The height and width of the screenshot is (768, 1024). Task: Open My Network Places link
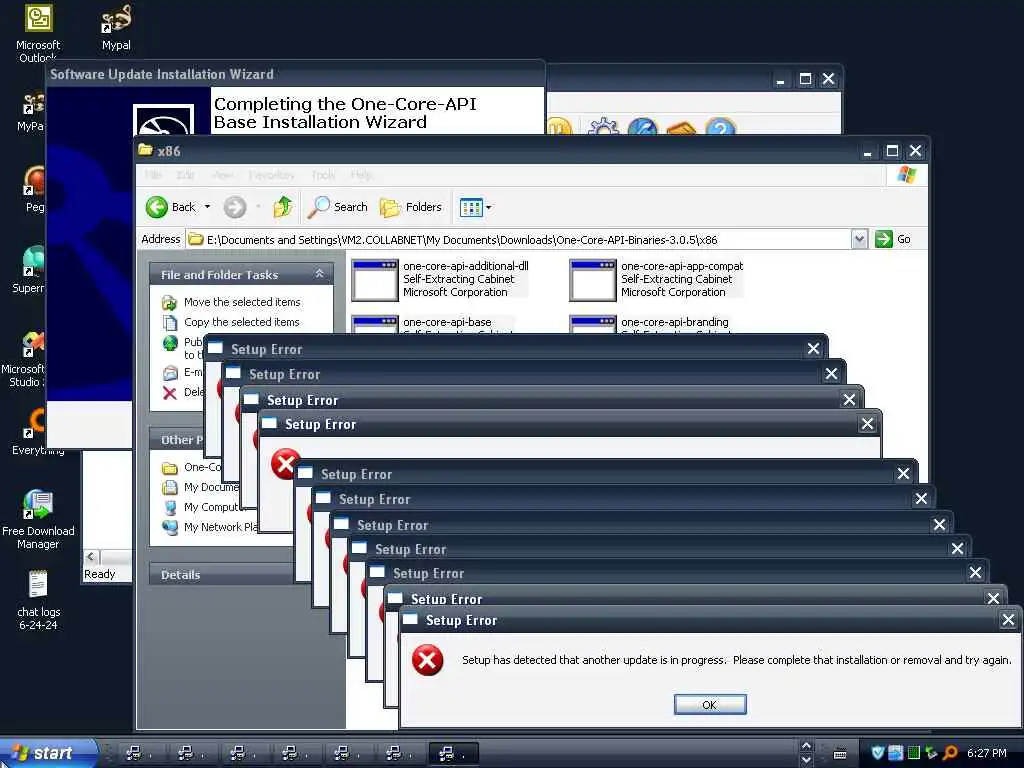click(221, 527)
